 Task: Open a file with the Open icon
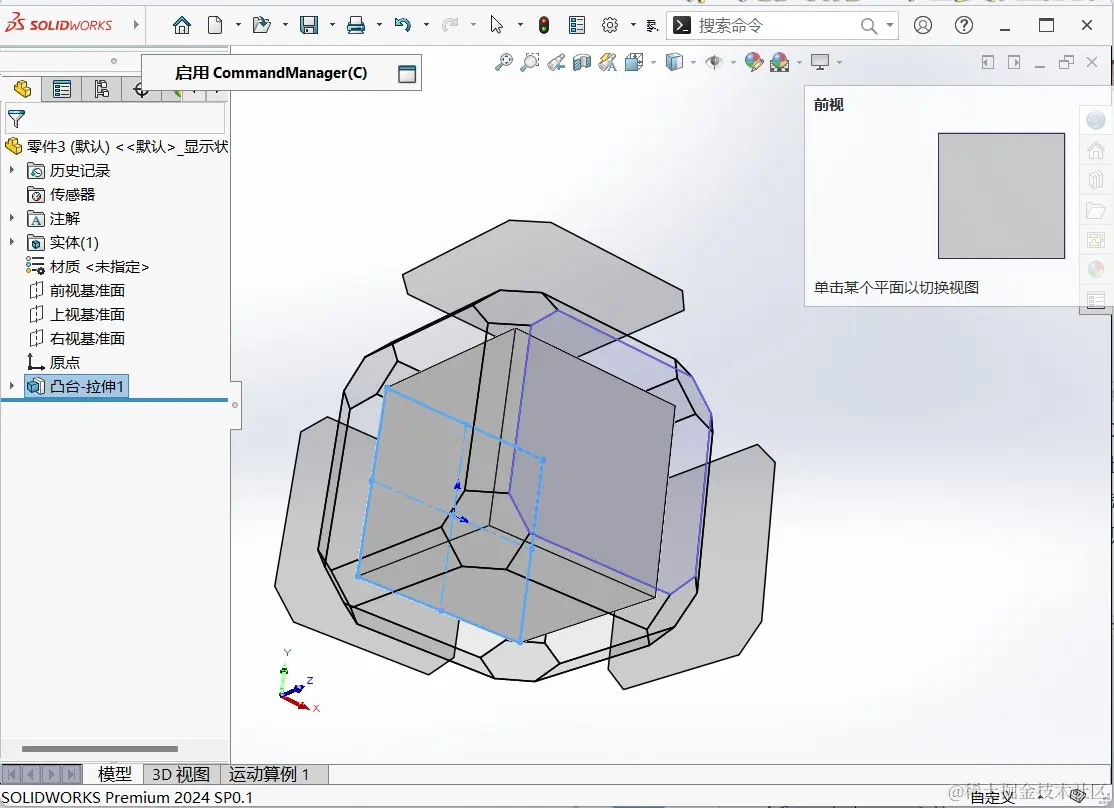tap(261, 26)
